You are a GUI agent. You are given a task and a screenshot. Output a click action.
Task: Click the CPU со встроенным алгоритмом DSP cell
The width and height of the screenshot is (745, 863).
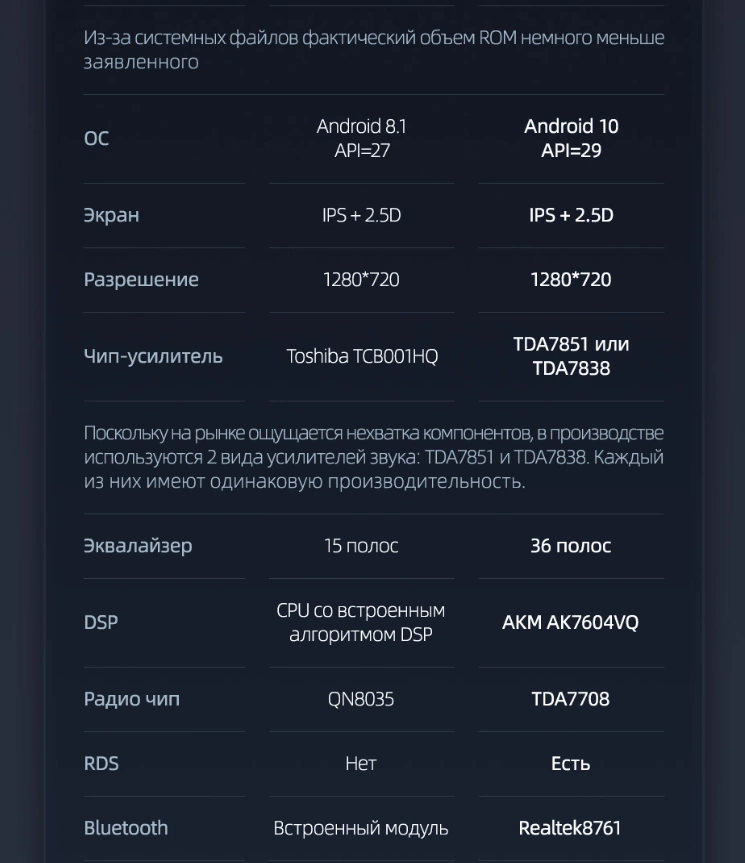point(361,622)
